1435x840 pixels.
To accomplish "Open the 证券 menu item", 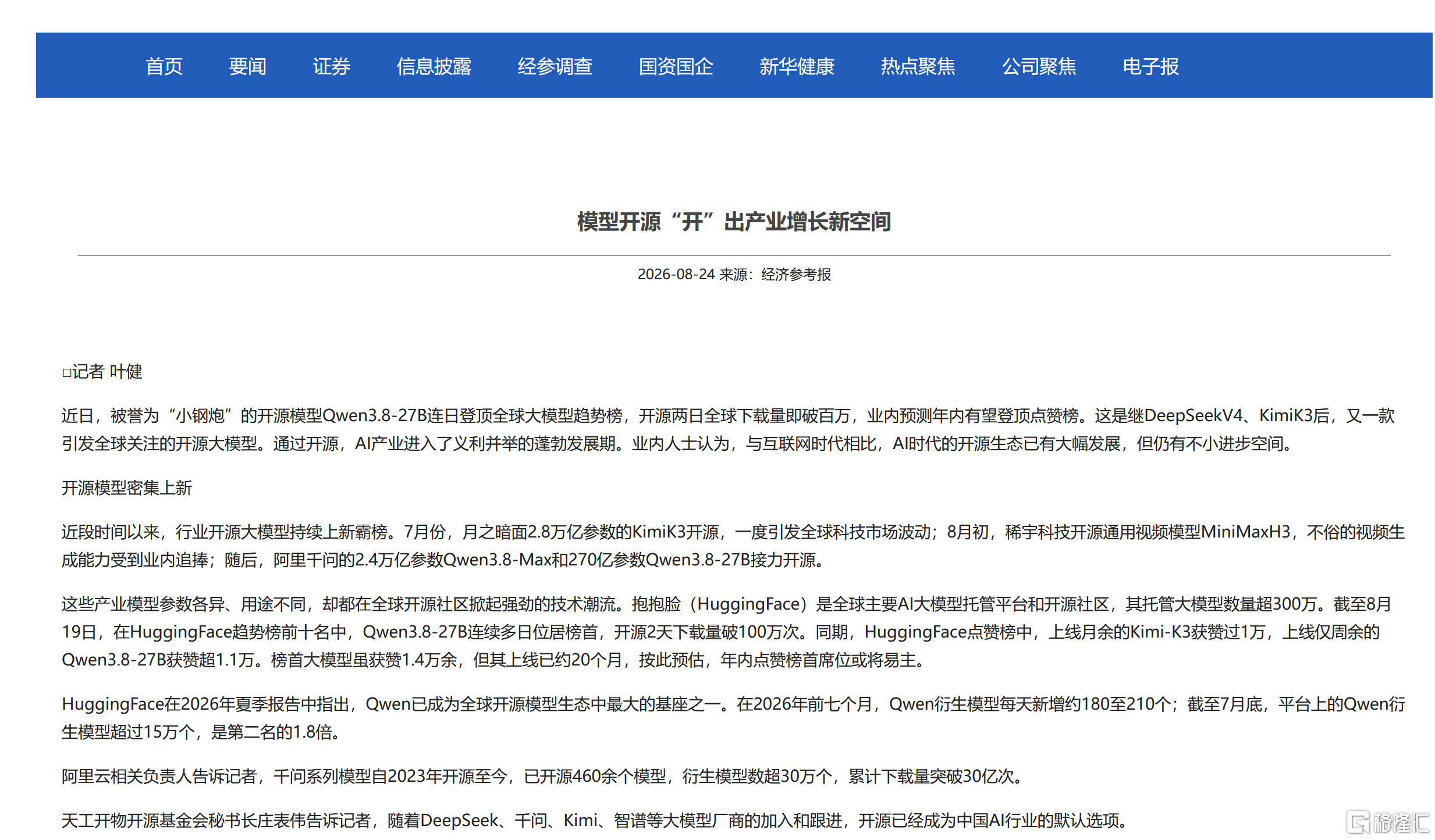I will pos(331,66).
